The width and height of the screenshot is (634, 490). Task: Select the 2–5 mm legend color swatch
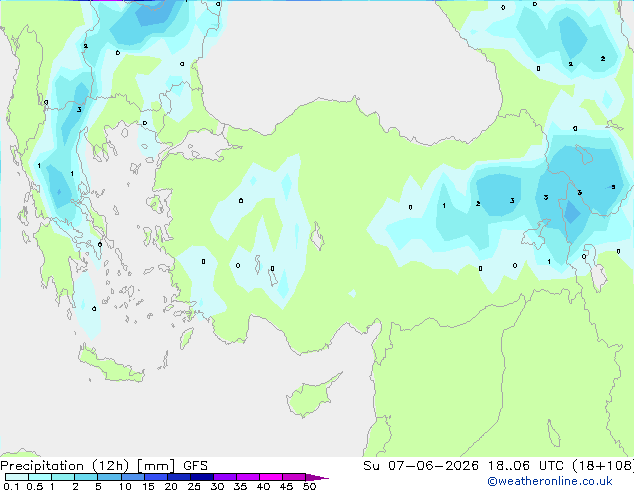(x=86, y=477)
